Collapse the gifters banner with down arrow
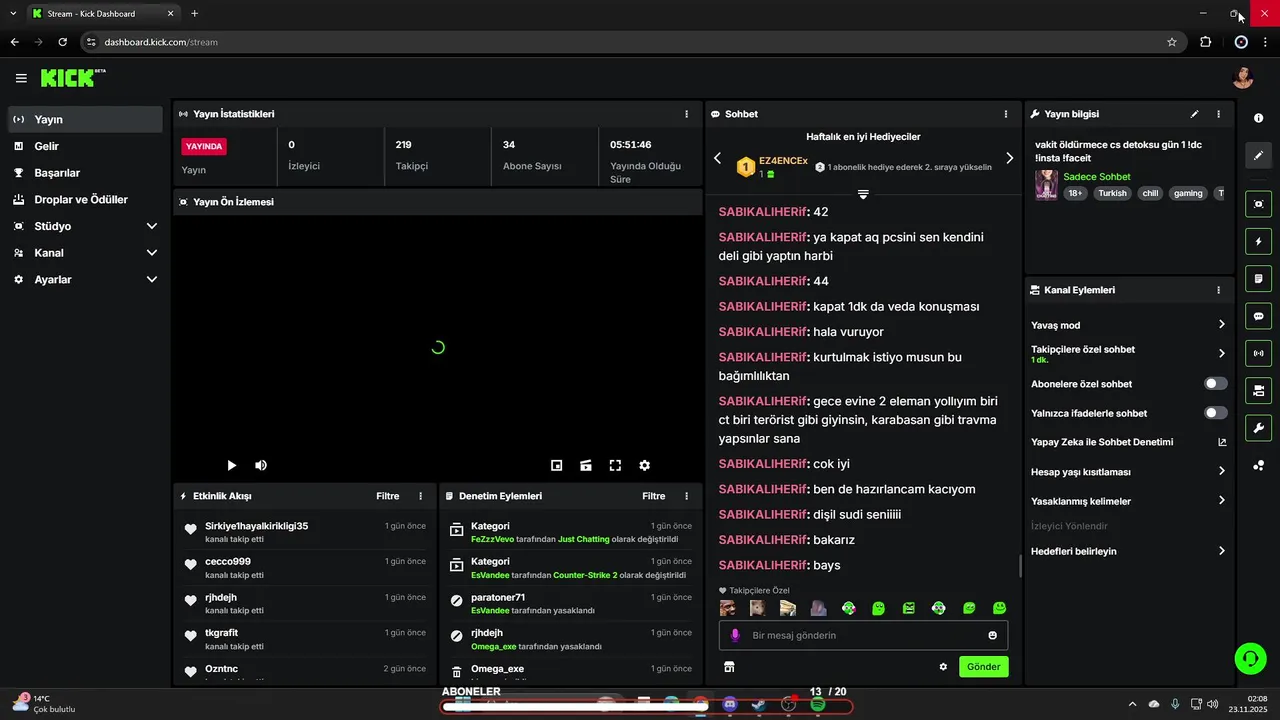 (862, 194)
